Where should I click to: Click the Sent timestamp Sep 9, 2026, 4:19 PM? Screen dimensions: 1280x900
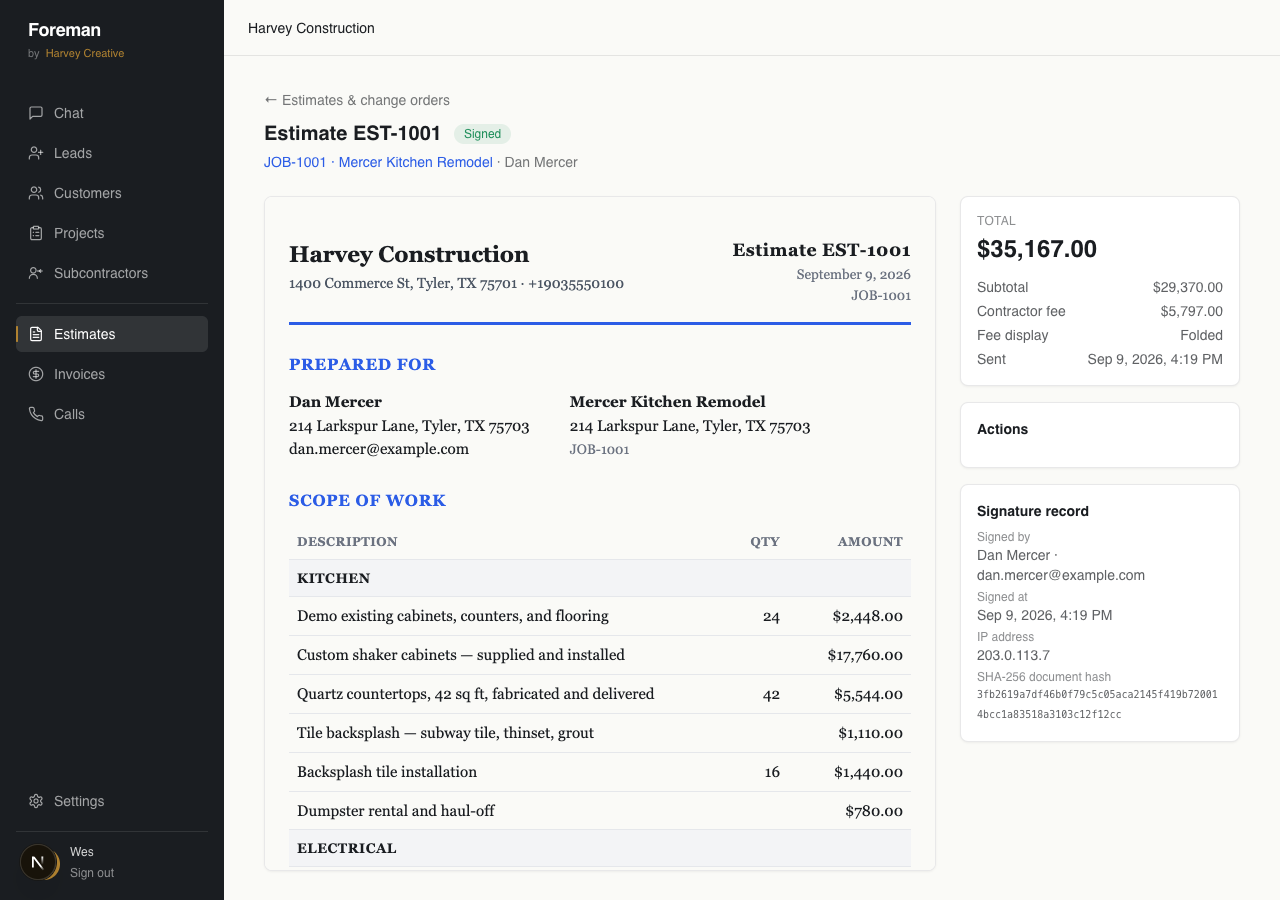point(1155,359)
